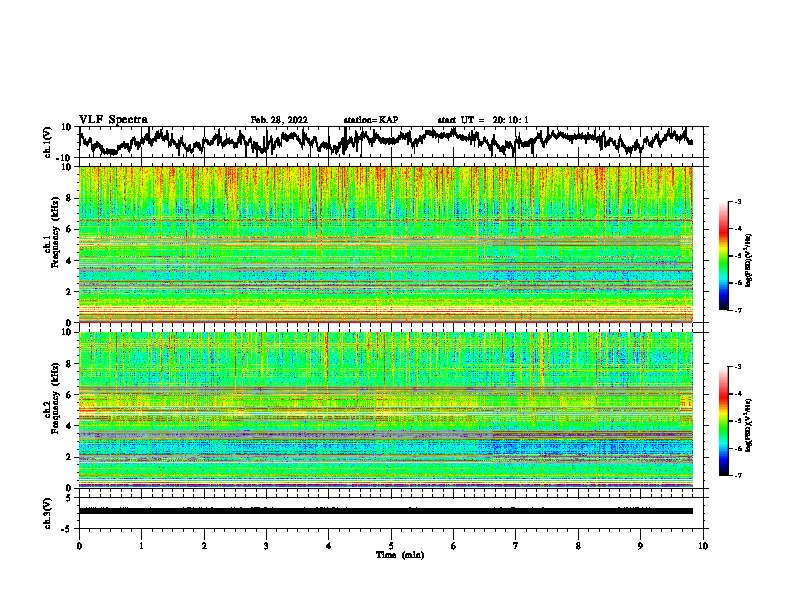Click the "Time (min)" axis label
792x612 pixels.
[x=400, y=555]
